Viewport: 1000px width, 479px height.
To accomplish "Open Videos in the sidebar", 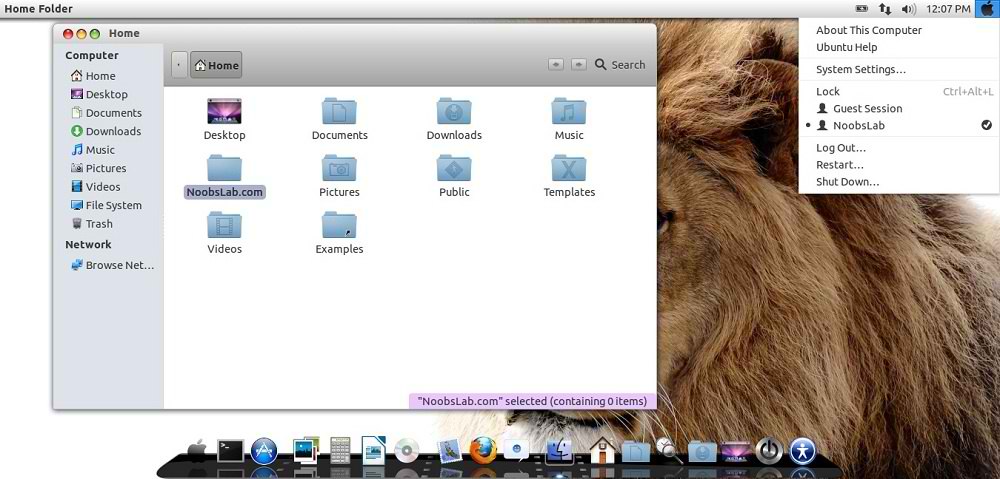I will (95, 187).
